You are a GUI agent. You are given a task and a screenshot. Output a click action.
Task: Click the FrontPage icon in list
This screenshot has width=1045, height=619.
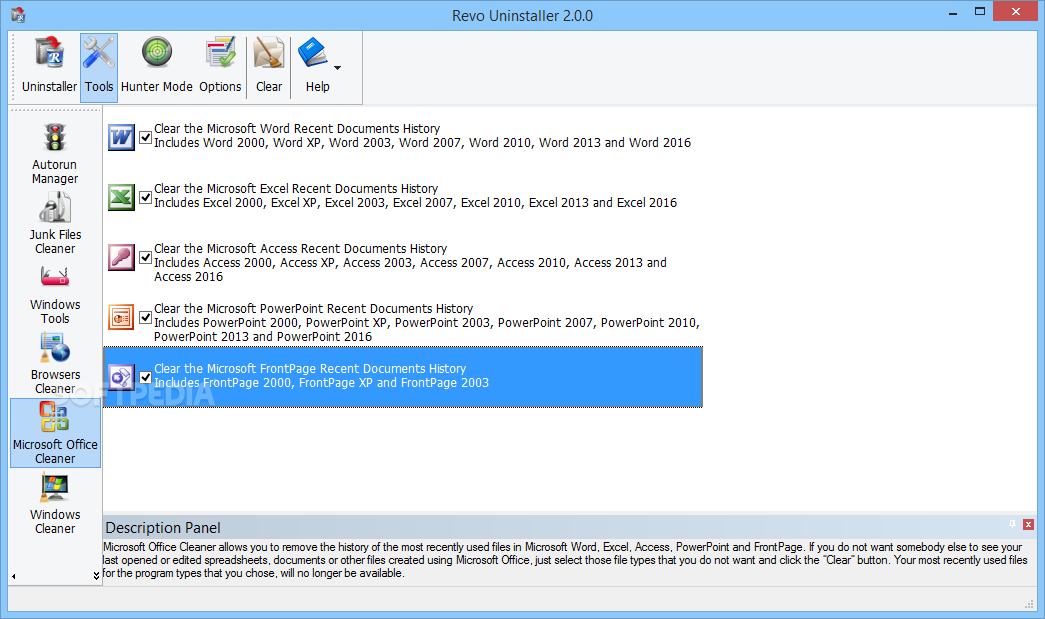(121, 378)
